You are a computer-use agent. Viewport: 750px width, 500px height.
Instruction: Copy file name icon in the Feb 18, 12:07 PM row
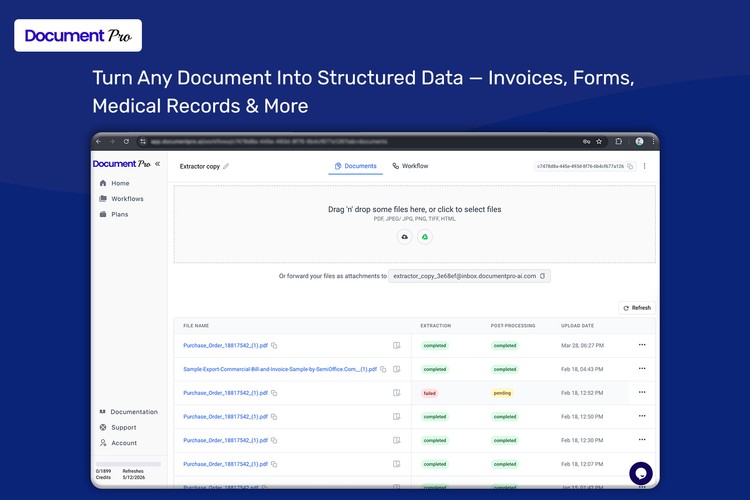tap(274, 464)
